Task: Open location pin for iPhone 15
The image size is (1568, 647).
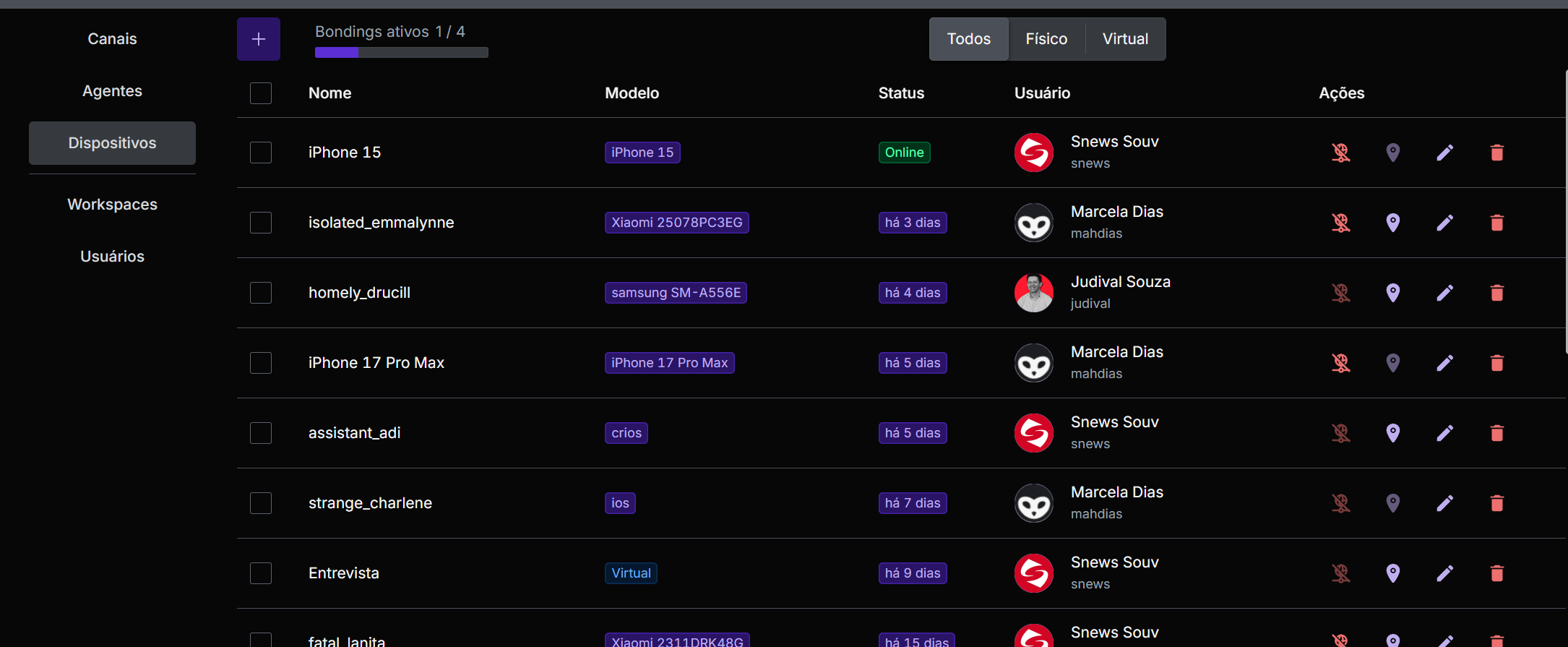Action: [x=1393, y=153]
